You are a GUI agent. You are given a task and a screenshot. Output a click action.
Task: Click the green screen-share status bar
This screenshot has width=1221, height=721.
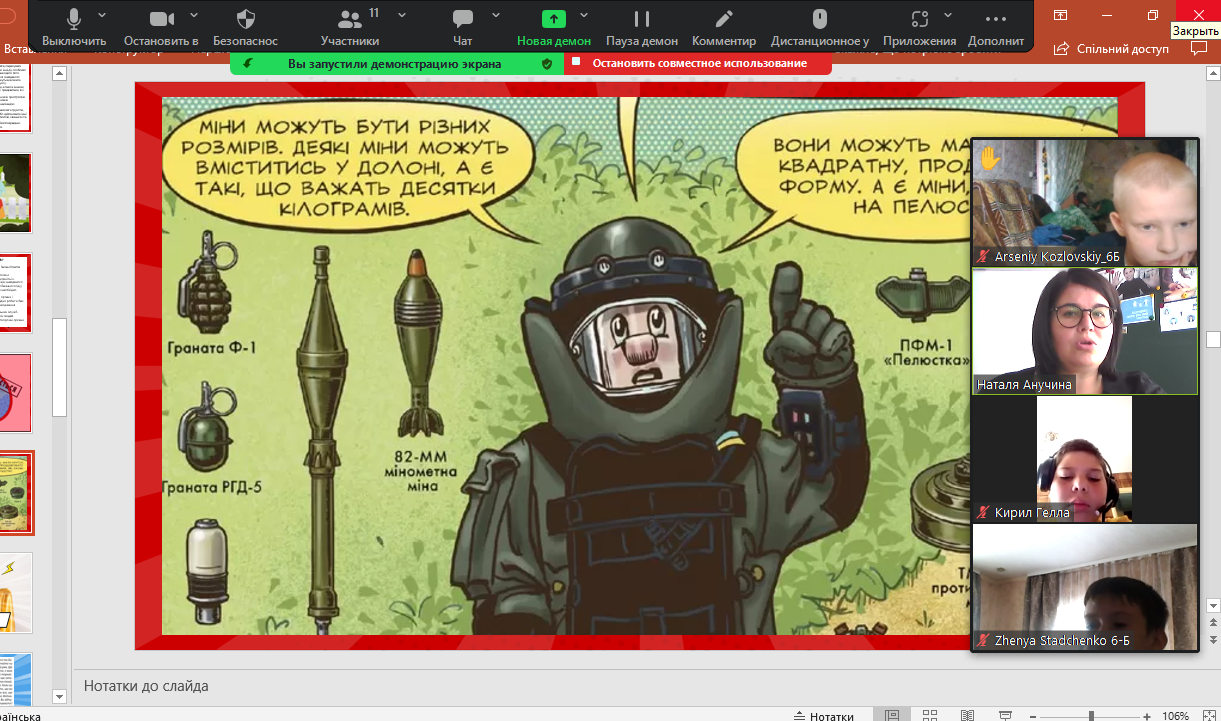[x=397, y=63]
